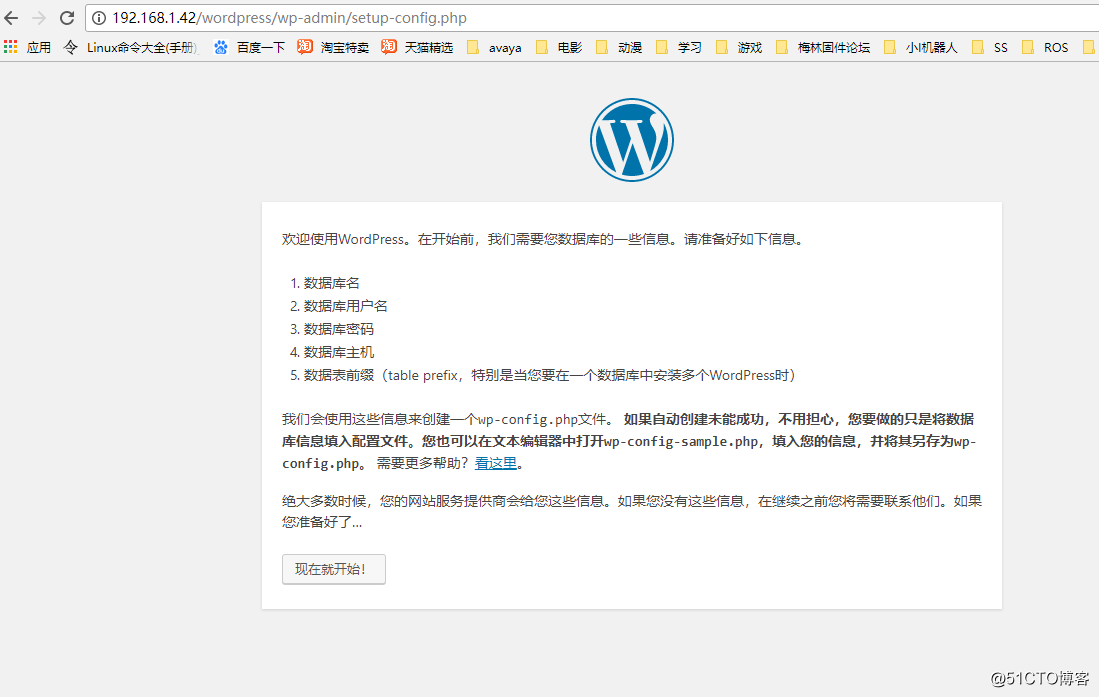This screenshot has width=1099, height=697.
Task: Click the WordPress logo
Action: [x=632, y=140]
